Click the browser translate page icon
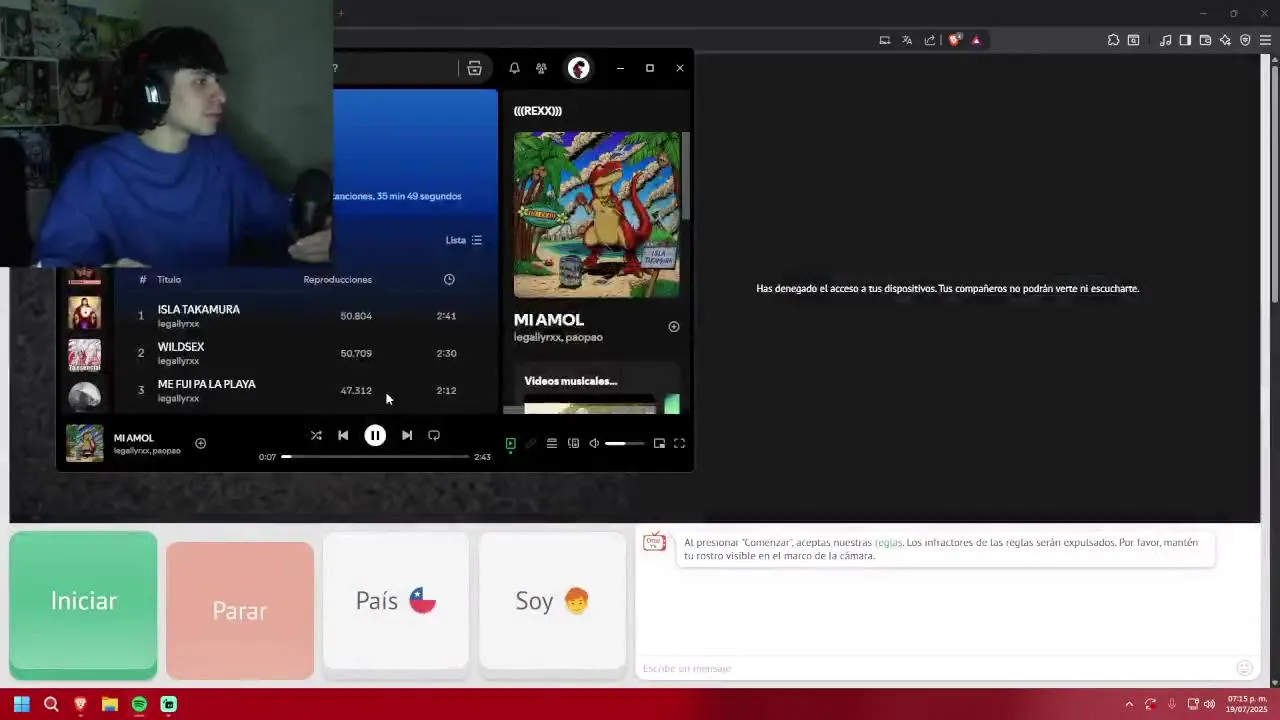The image size is (1280, 720). [907, 40]
